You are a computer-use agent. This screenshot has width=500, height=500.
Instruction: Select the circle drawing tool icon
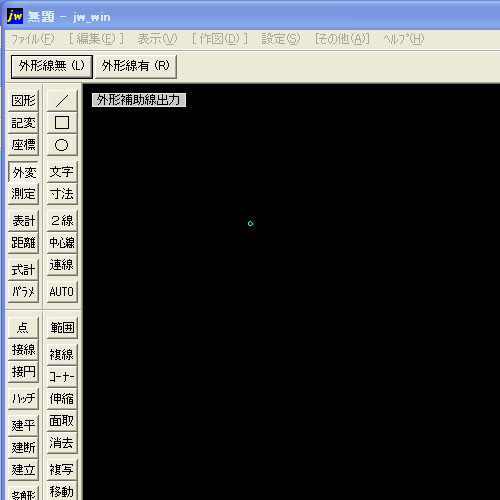click(x=62, y=145)
